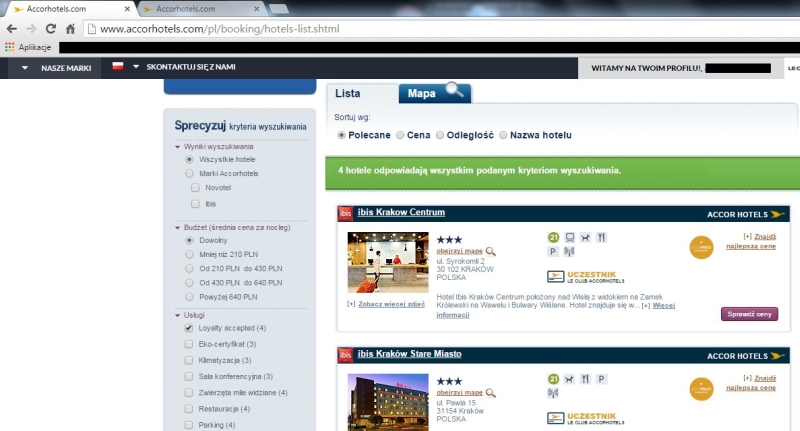Click the Wi-Fi antenna icon for ibis Kraków Stare Miasto
Image resolution: width=800 pixels, height=431 pixels.
[553, 393]
